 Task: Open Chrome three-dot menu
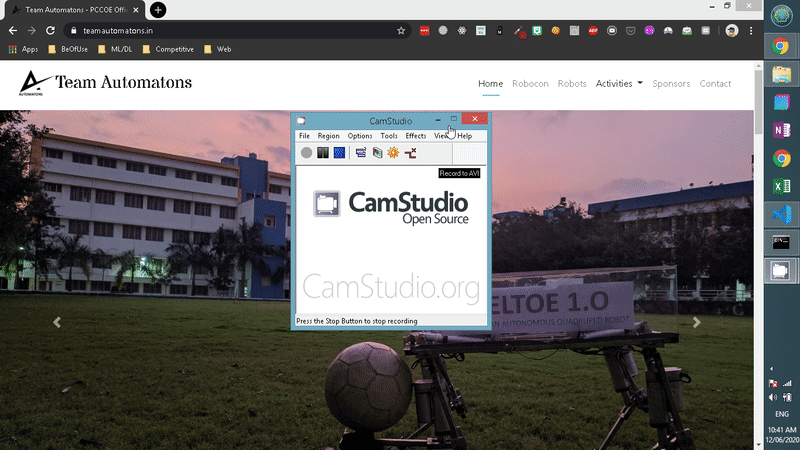[751, 31]
